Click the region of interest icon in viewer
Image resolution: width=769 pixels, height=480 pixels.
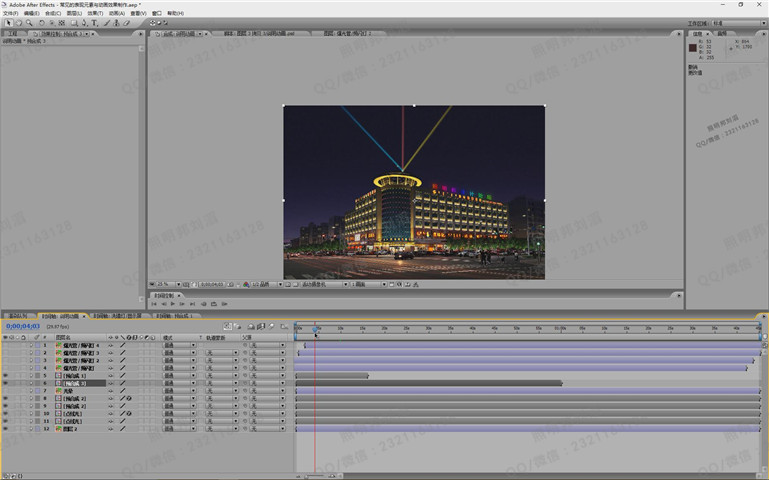pyautogui.click(x=287, y=284)
